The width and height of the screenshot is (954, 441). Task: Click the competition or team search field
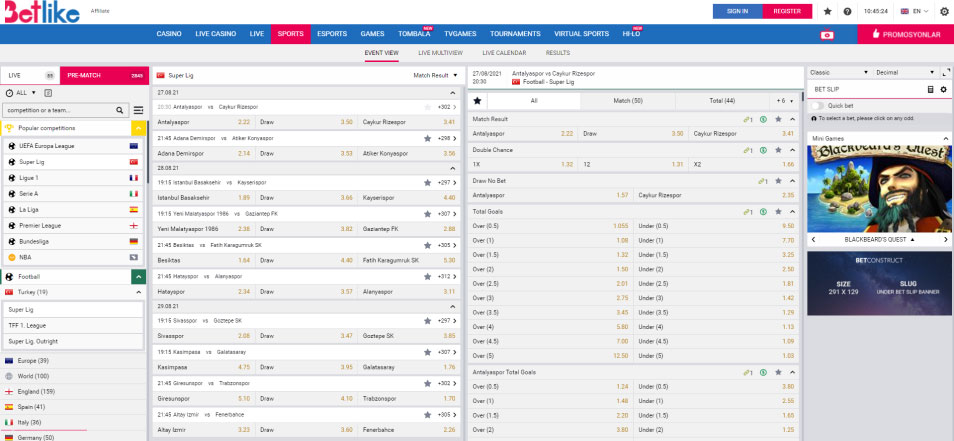pyautogui.click(x=58, y=111)
